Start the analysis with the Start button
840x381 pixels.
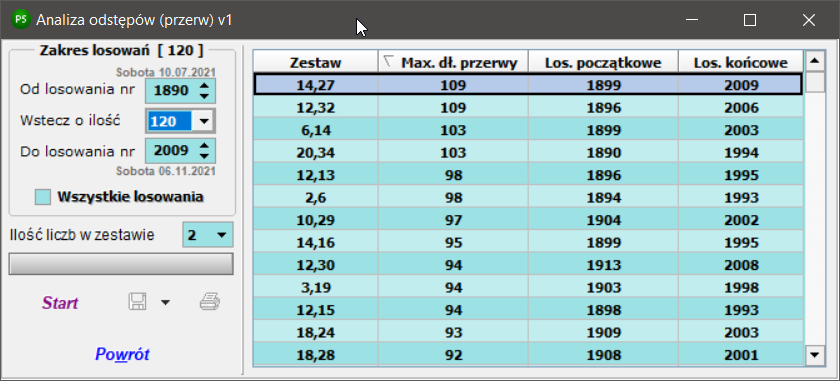point(60,303)
